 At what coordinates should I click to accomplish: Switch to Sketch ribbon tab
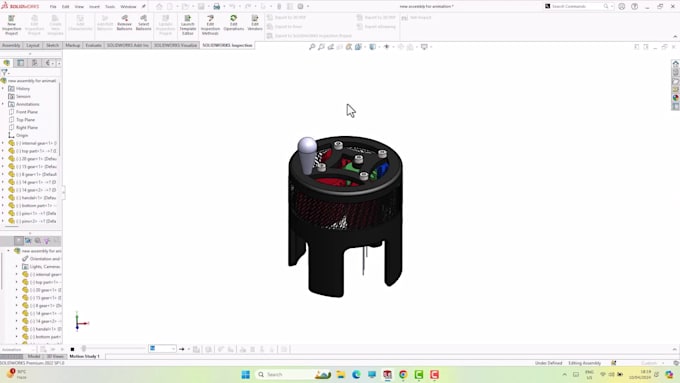52,45
